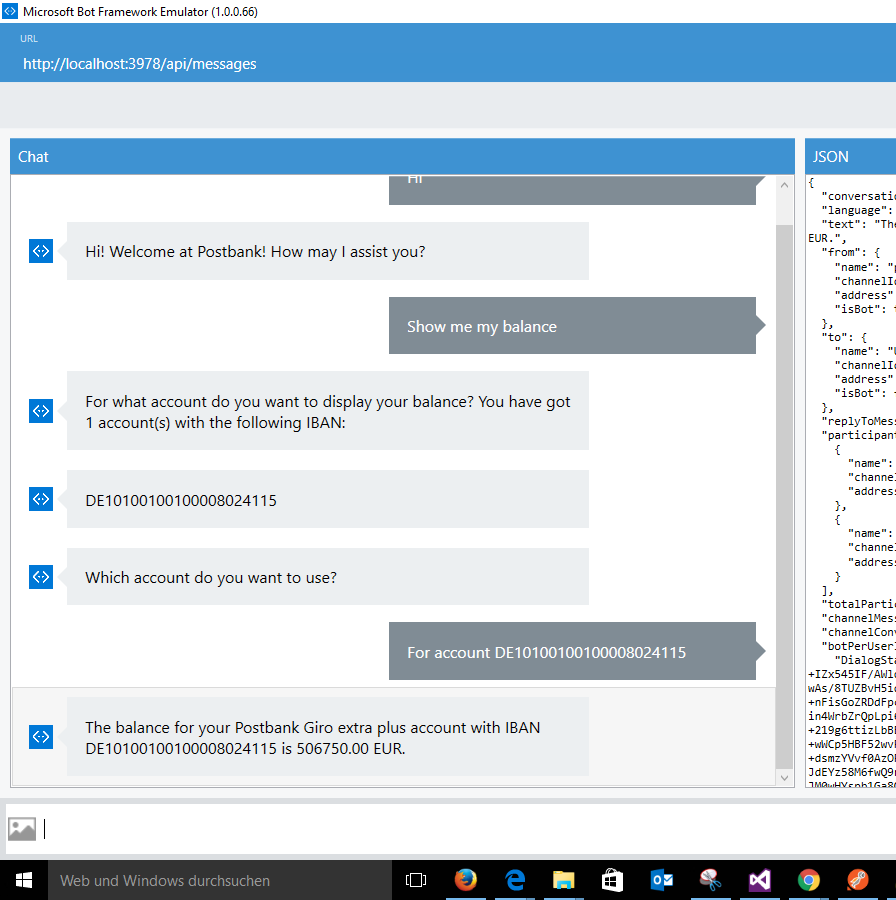Open Outlook from the taskbar

(661, 880)
